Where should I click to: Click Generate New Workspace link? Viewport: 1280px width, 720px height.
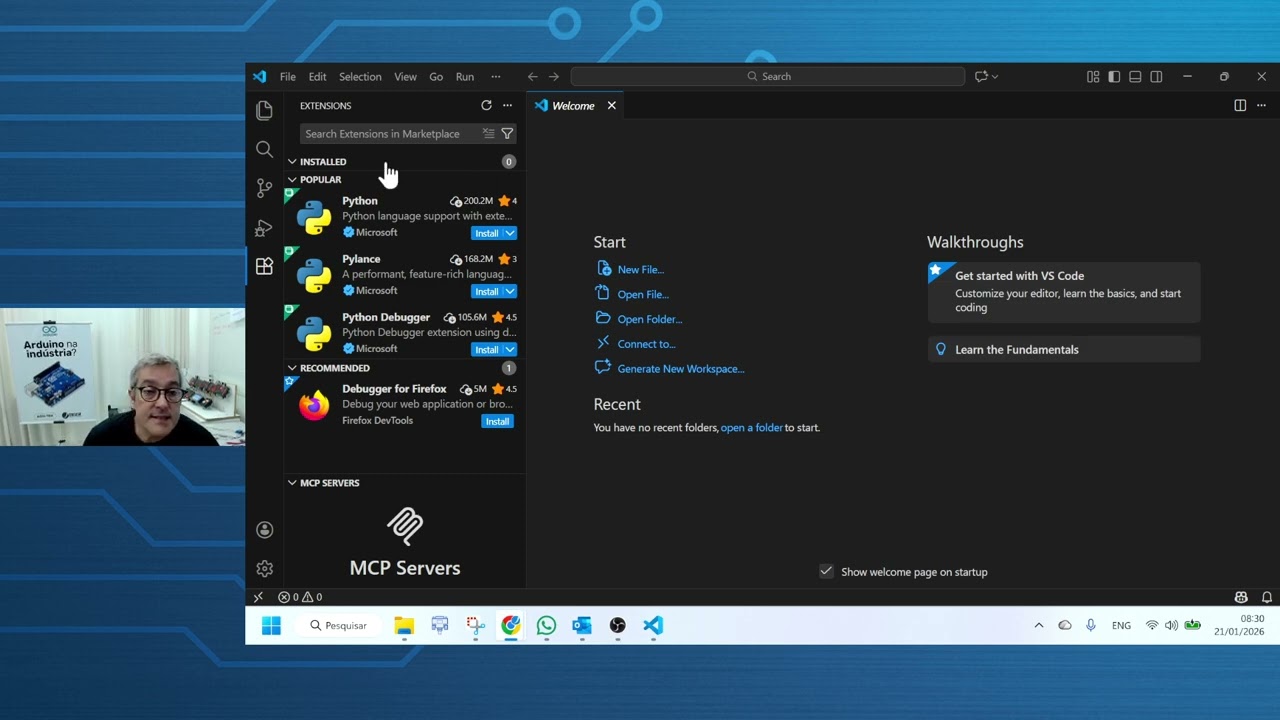pyautogui.click(x=681, y=369)
